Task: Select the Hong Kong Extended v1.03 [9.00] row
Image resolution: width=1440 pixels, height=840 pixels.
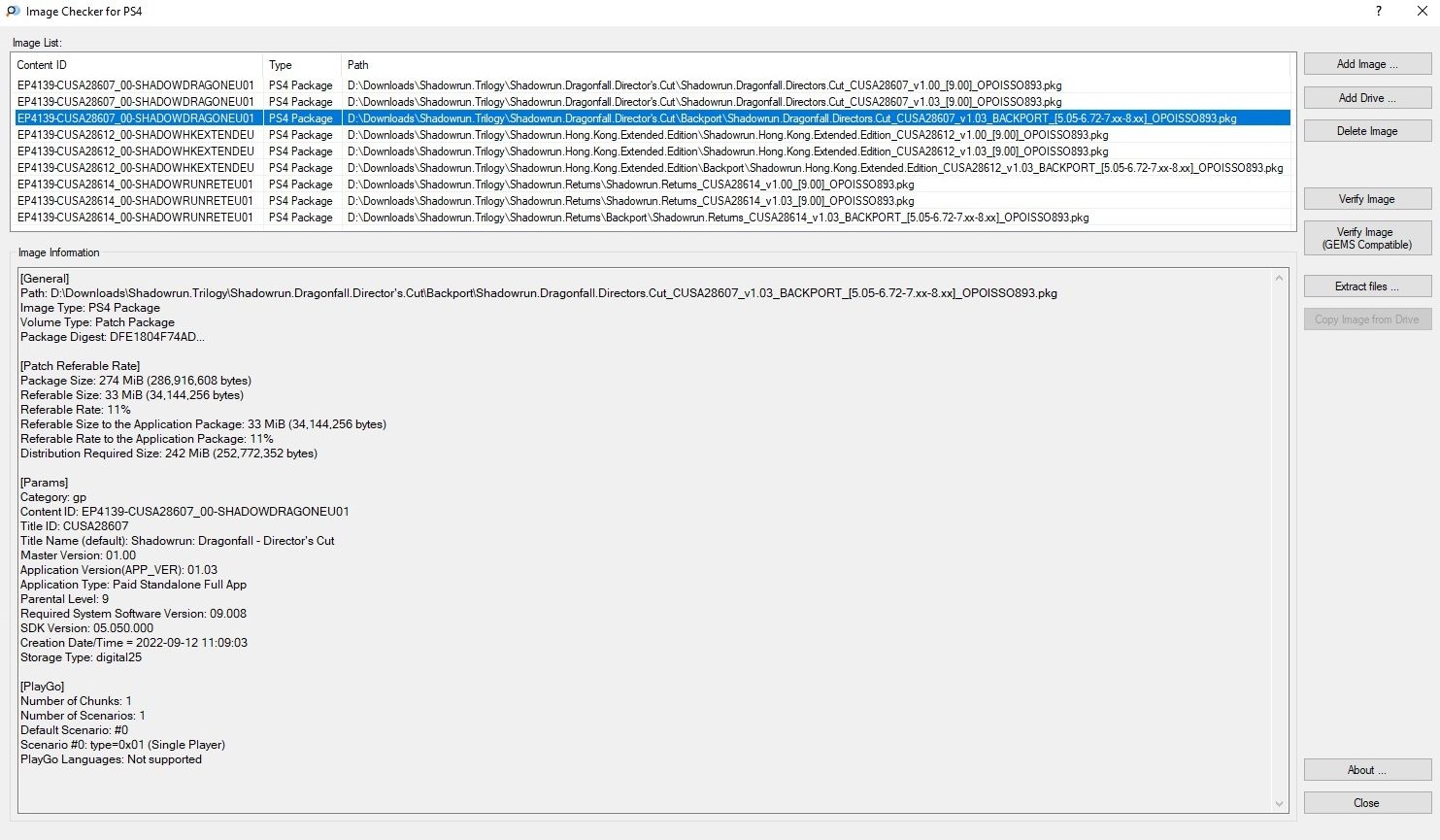Action: click(651, 151)
